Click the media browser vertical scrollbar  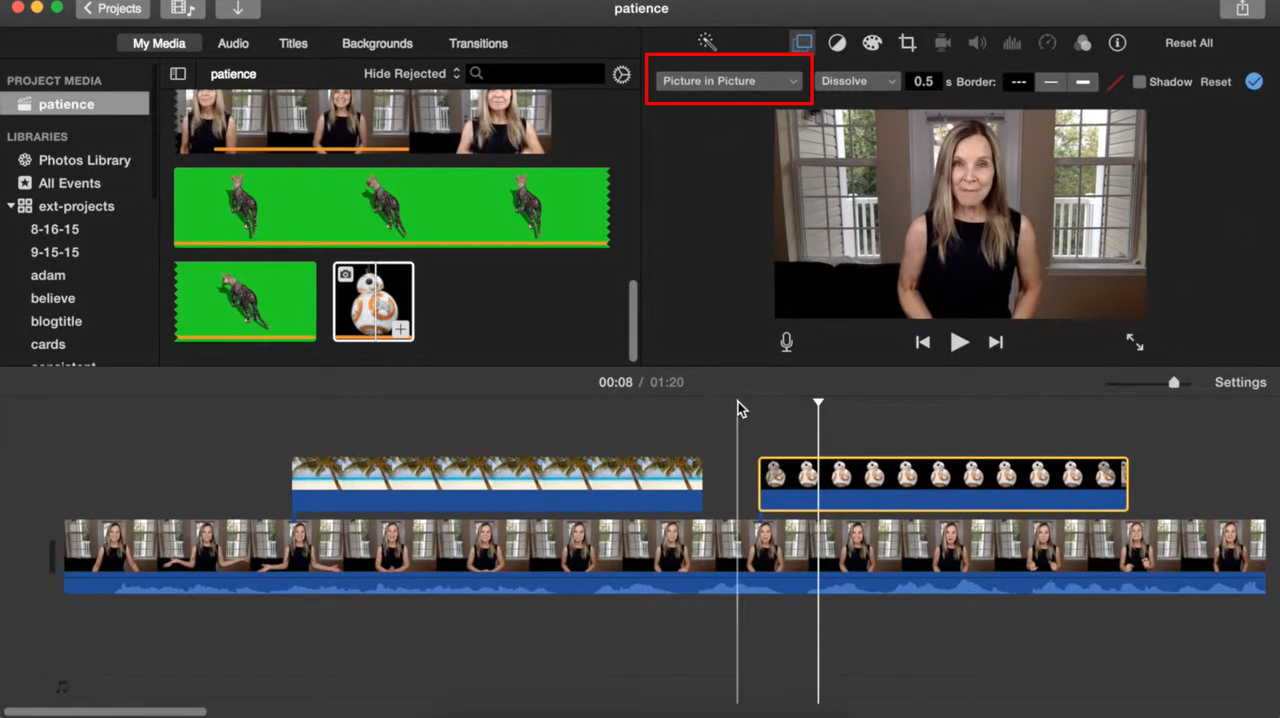[633, 320]
